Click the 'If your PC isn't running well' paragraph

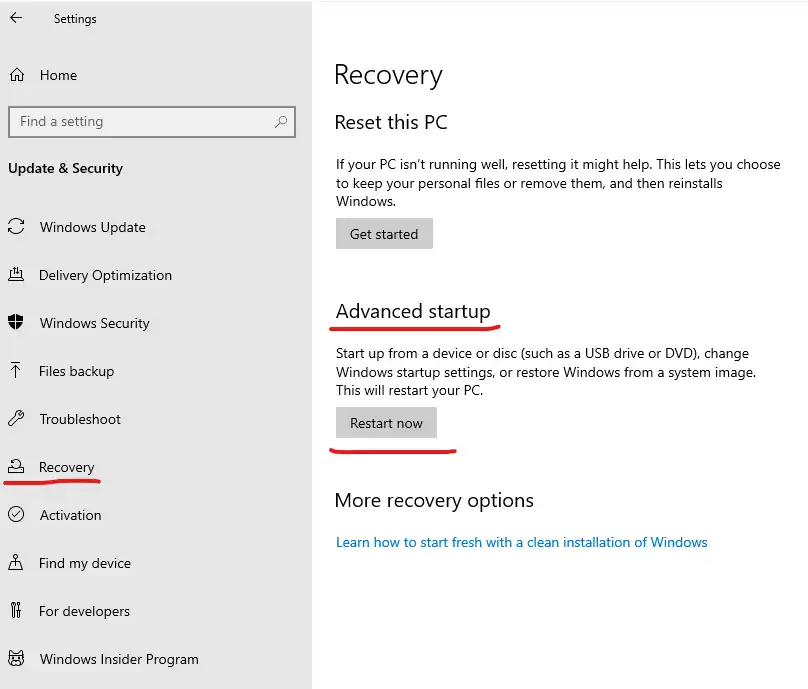click(x=558, y=182)
